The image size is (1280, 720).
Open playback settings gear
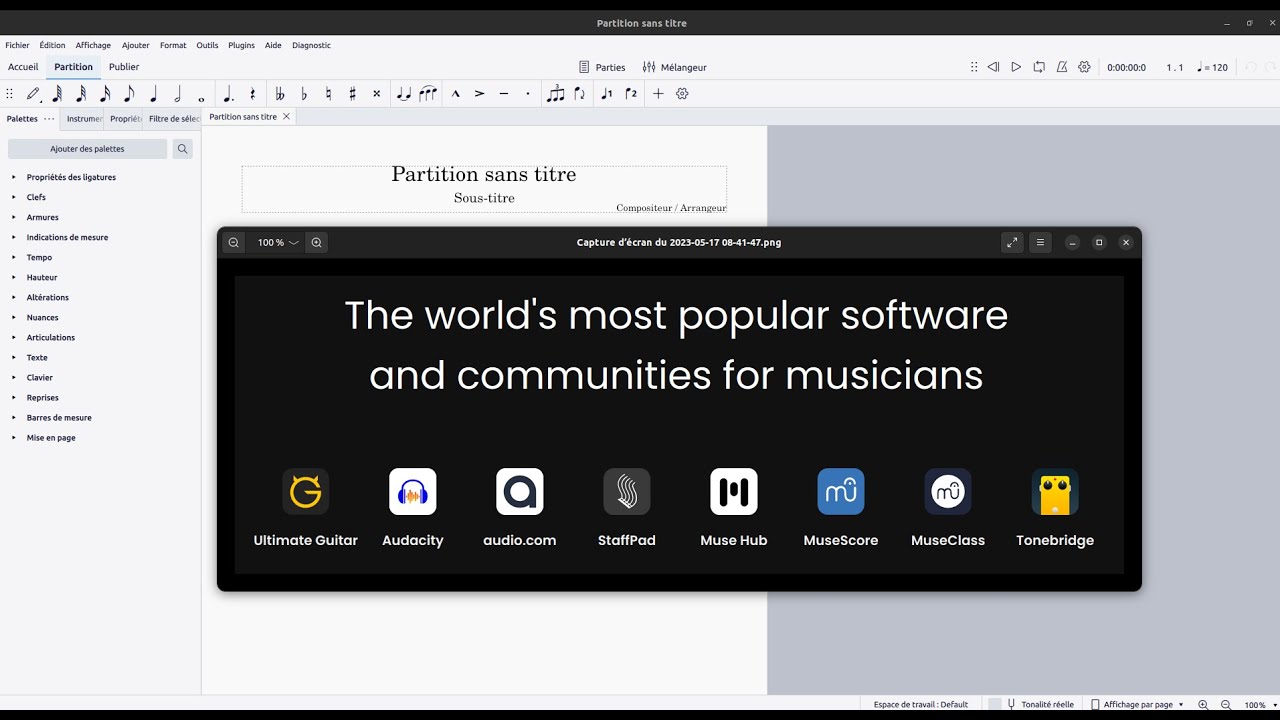1084,67
